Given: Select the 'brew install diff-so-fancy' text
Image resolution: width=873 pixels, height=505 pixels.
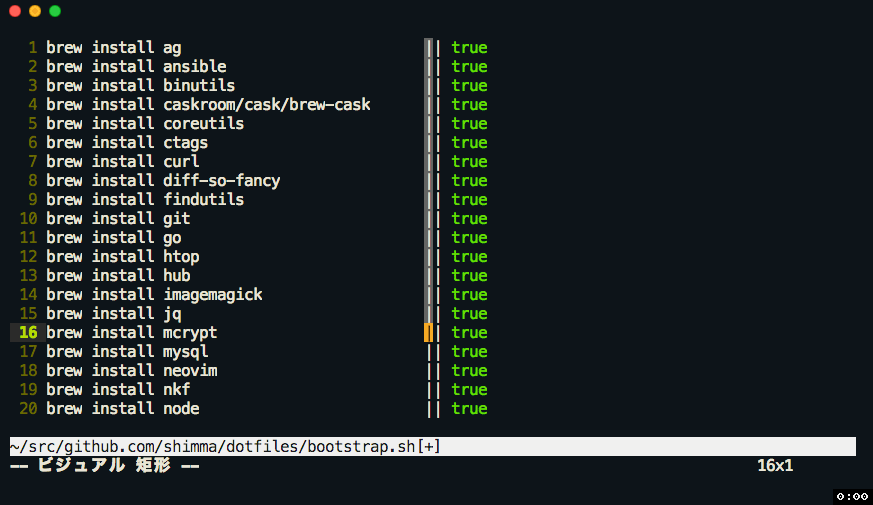Looking at the screenshot, I should point(163,180).
